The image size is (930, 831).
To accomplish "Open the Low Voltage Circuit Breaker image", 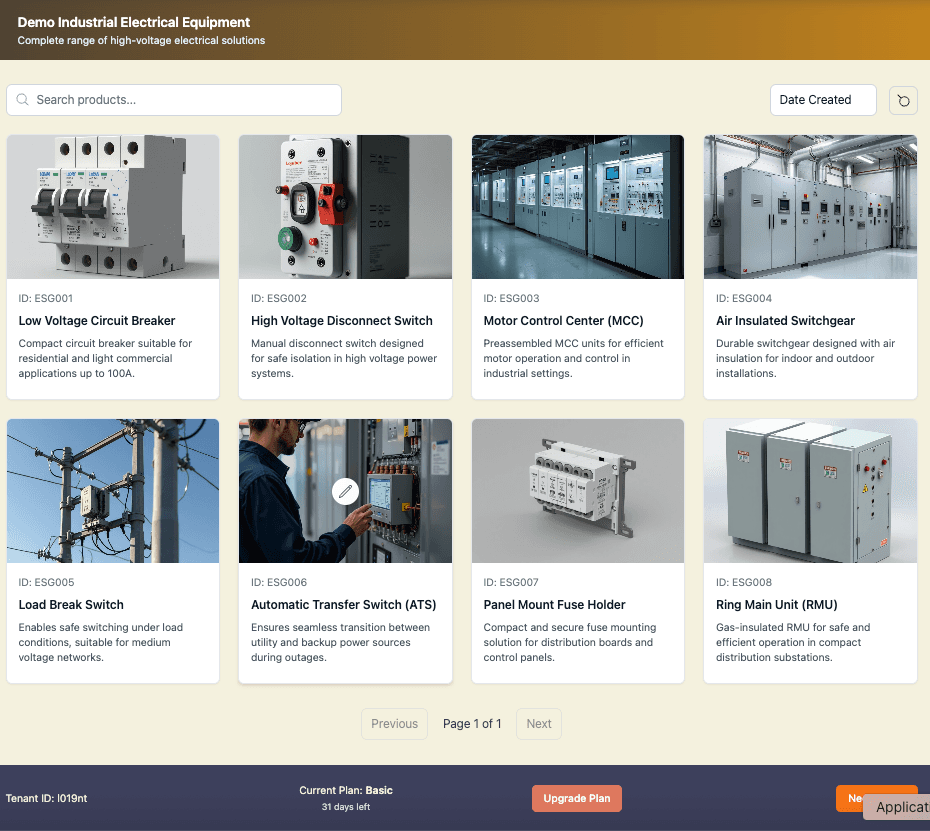I will point(113,207).
